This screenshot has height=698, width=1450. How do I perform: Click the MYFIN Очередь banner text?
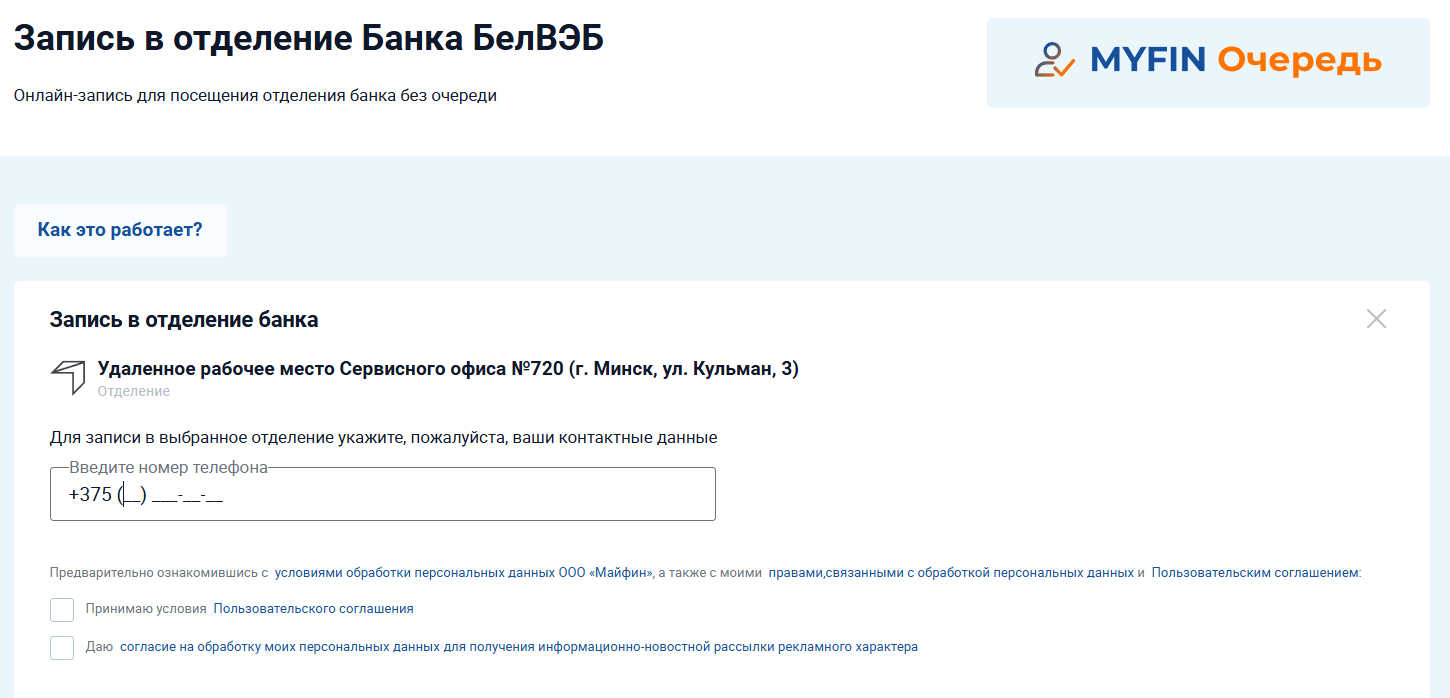coord(1235,61)
